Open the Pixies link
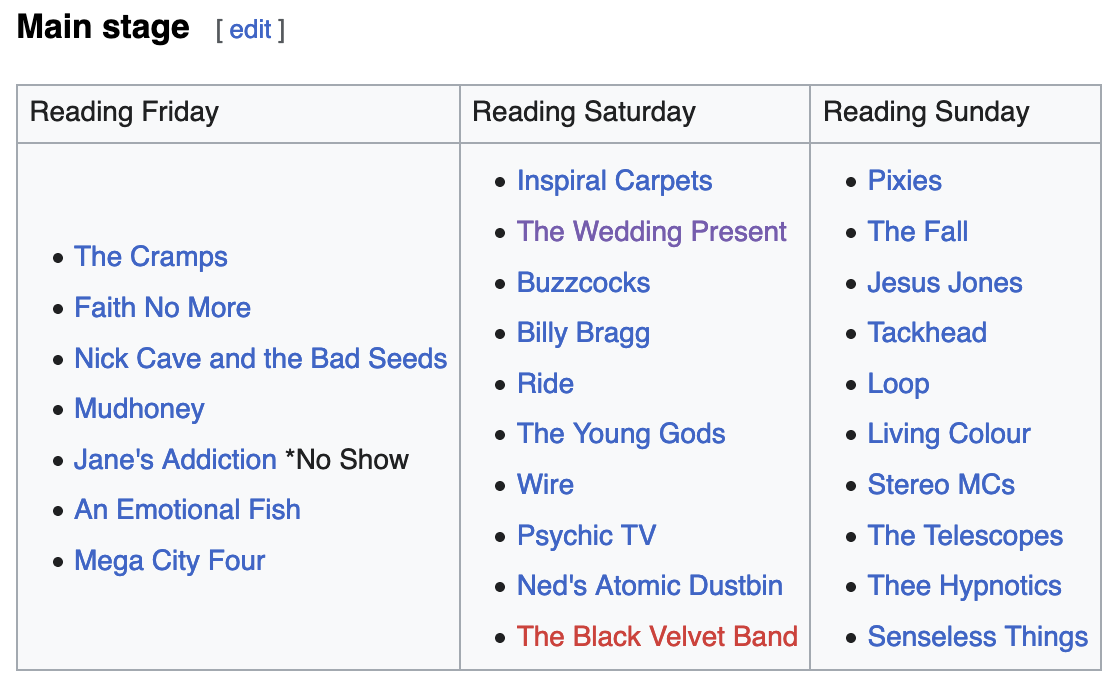Viewport: 1120px width, 688px height. (x=904, y=181)
